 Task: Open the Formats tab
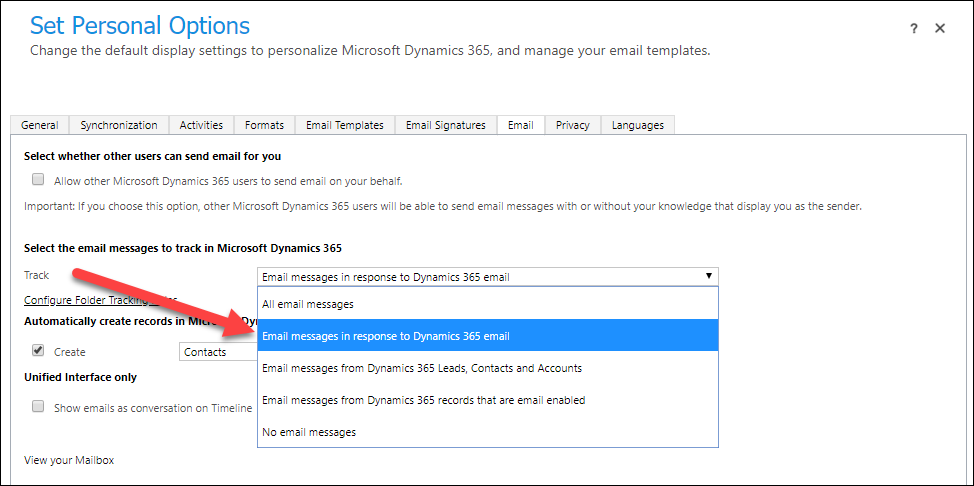pyautogui.click(x=264, y=125)
